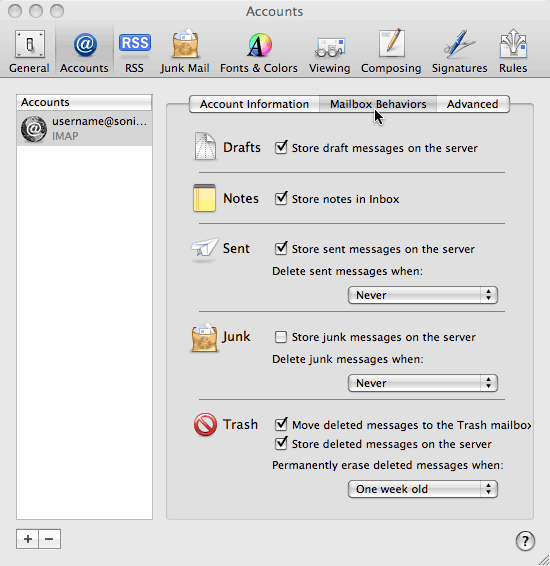The height and width of the screenshot is (566, 550).
Task: Toggle Store draft messages on the server
Action: pyautogui.click(x=281, y=148)
